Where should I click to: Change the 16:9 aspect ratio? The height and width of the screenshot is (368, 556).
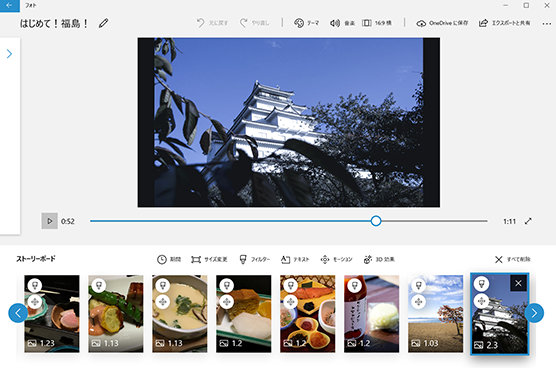(x=377, y=23)
